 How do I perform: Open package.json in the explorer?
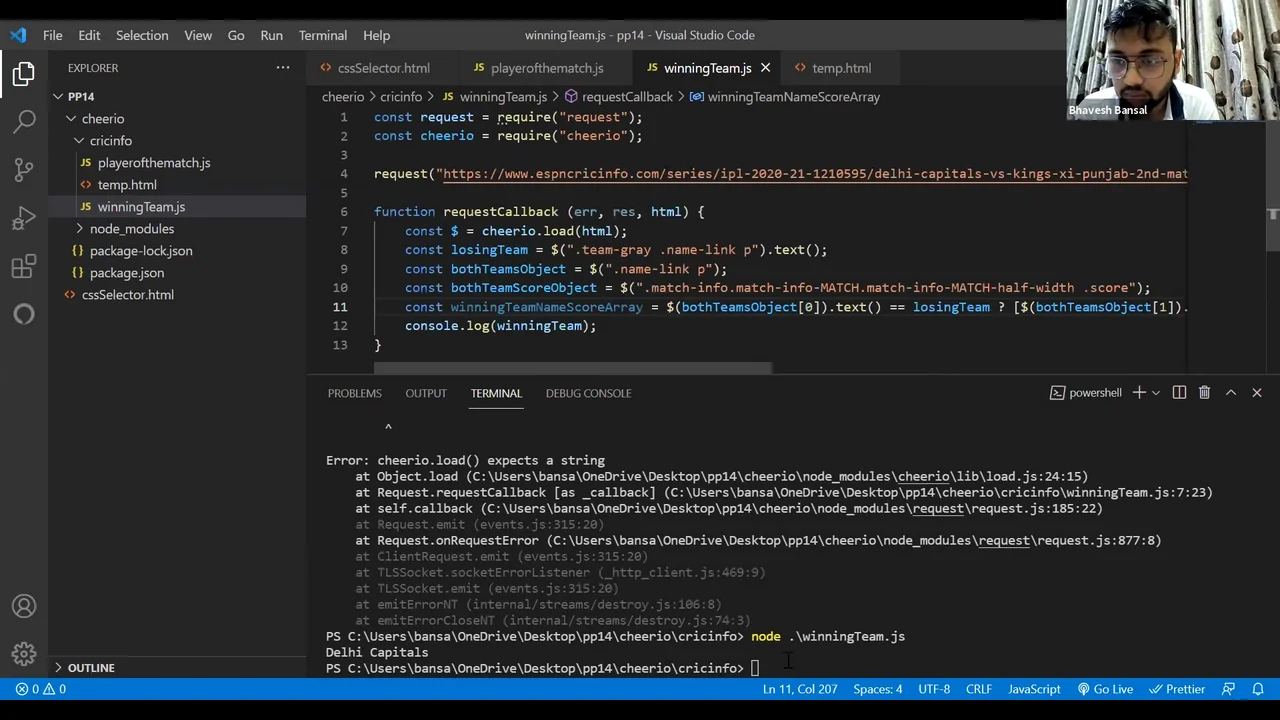[x=126, y=273]
